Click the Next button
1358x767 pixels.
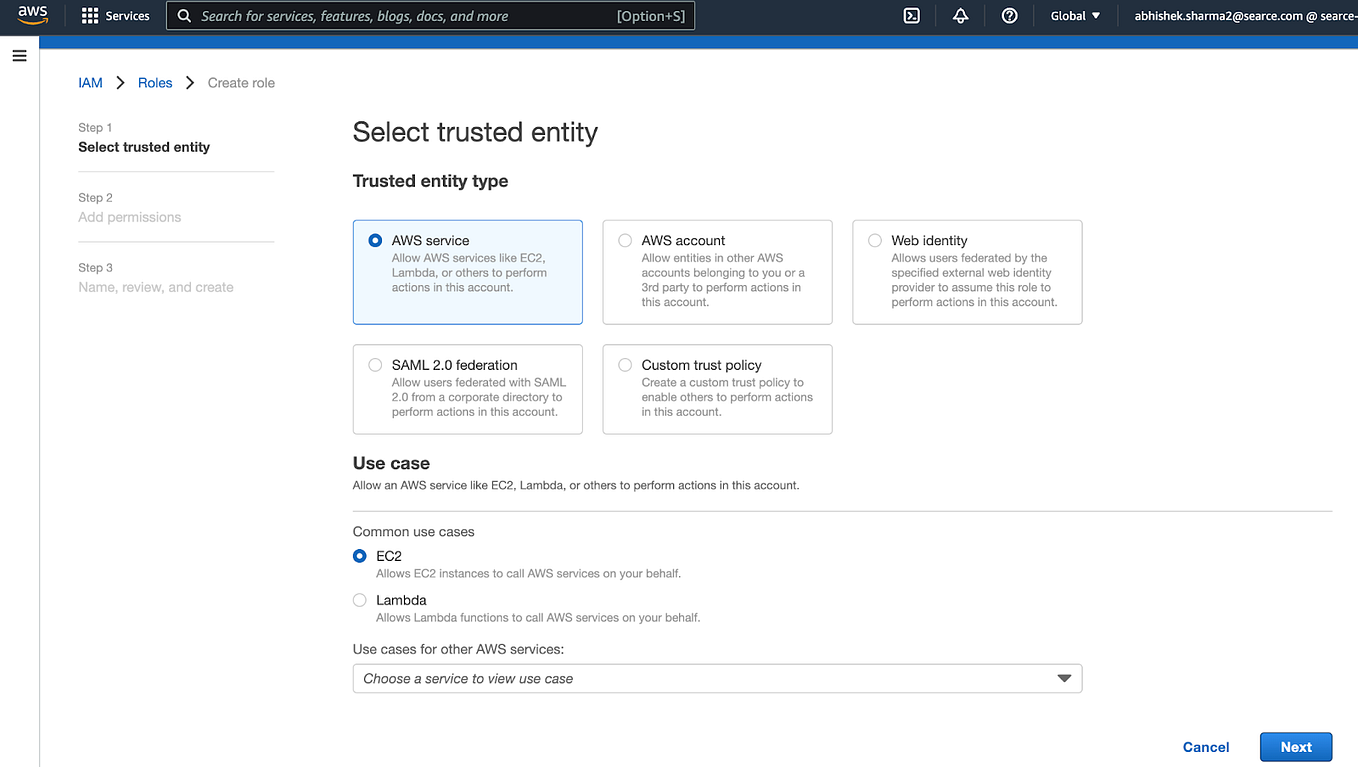click(1295, 746)
